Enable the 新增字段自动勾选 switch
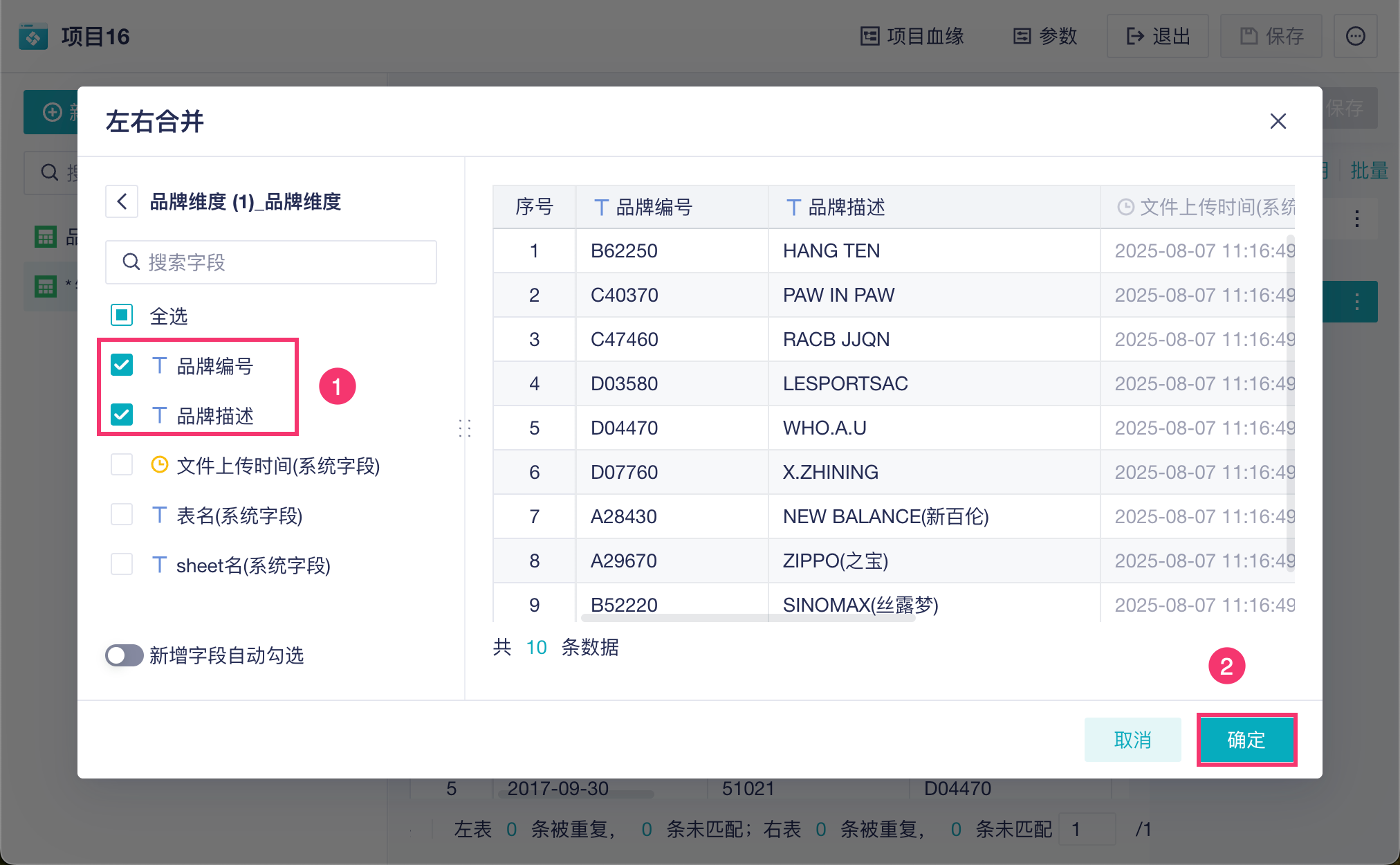Screen dimensions: 1400x865 (125, 655)
